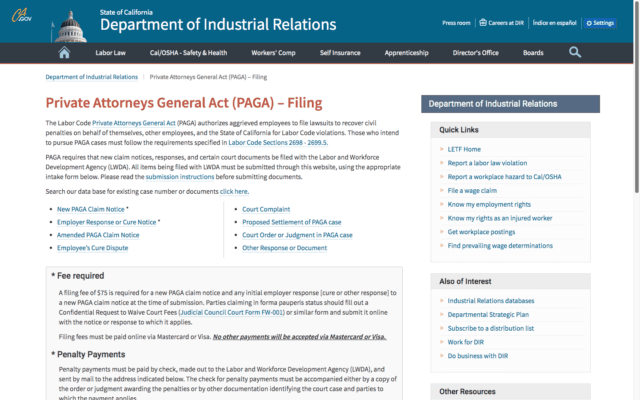Open the search magnifier icon
This screenshot has width=640, height=400.
[575, 53]
